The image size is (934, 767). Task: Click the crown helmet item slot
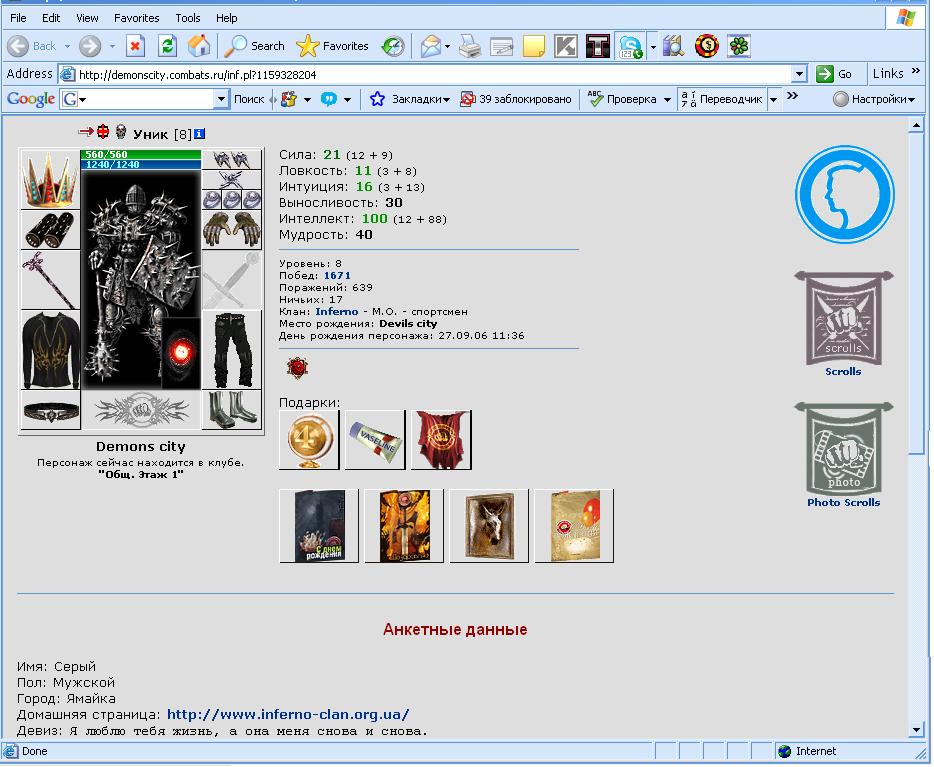50,179
